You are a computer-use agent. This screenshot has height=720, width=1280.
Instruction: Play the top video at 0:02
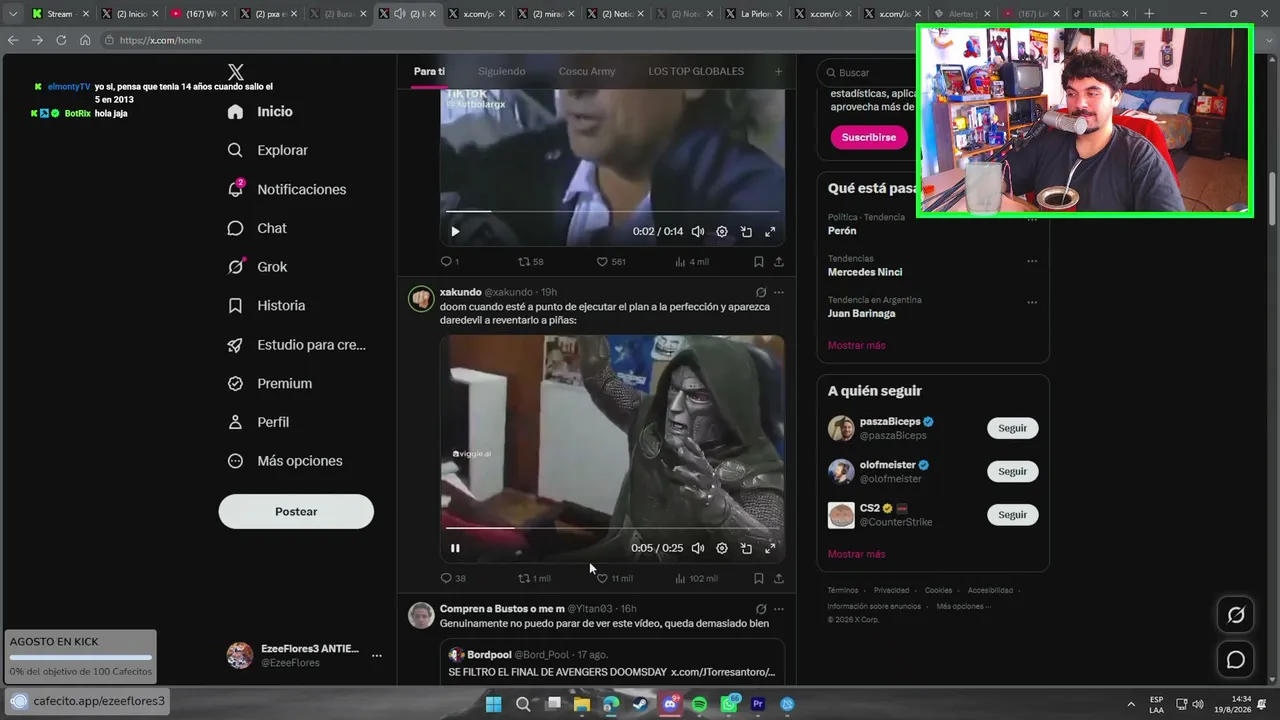(x=455, y=232)
